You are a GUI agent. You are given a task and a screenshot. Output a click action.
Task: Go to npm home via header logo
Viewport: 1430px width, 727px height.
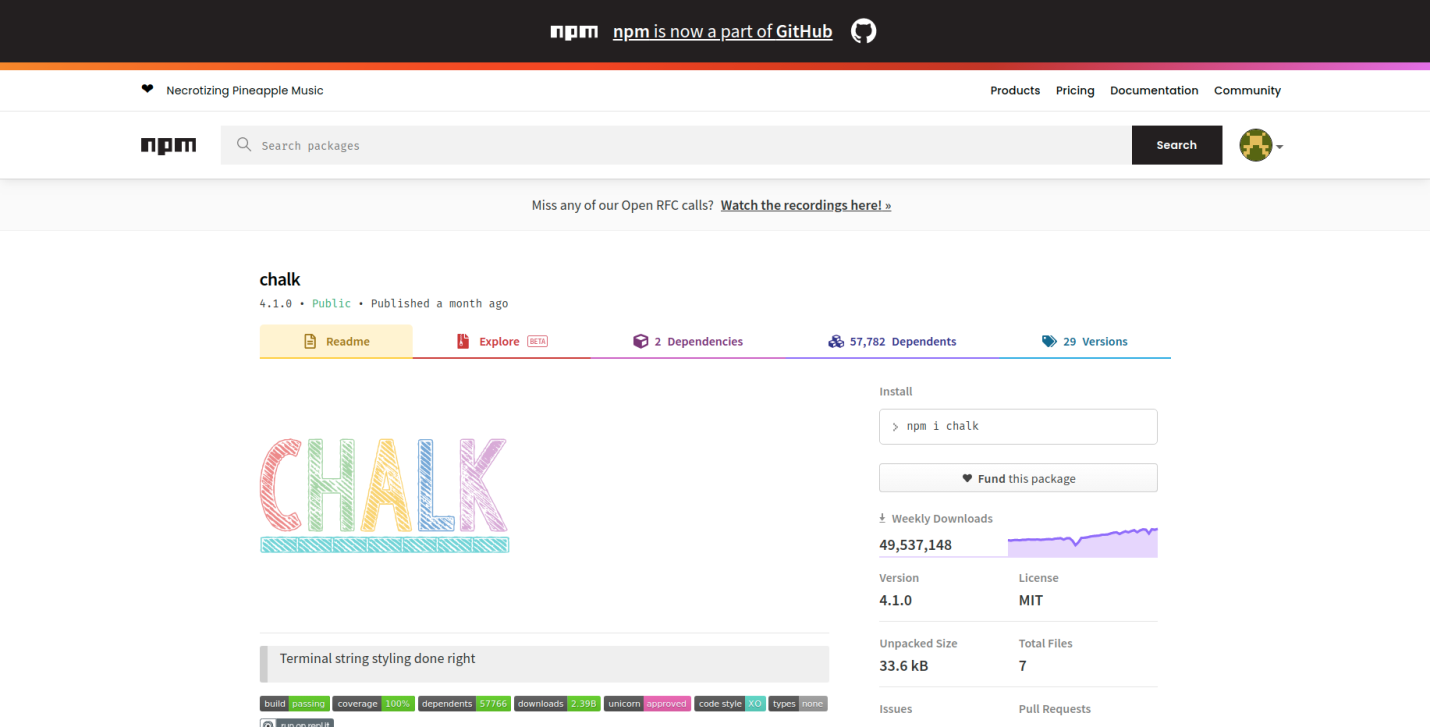coord(168,145)
